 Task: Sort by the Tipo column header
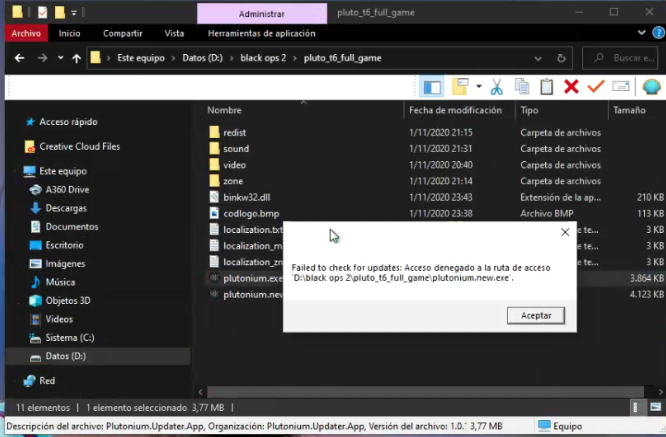[x=529, y=110]
